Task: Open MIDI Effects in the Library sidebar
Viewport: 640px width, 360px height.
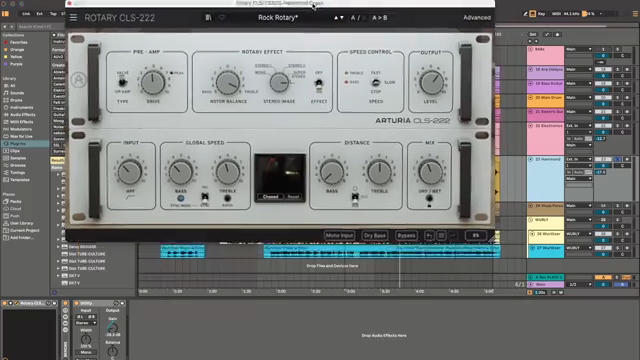Action: (x=21, y=122)
